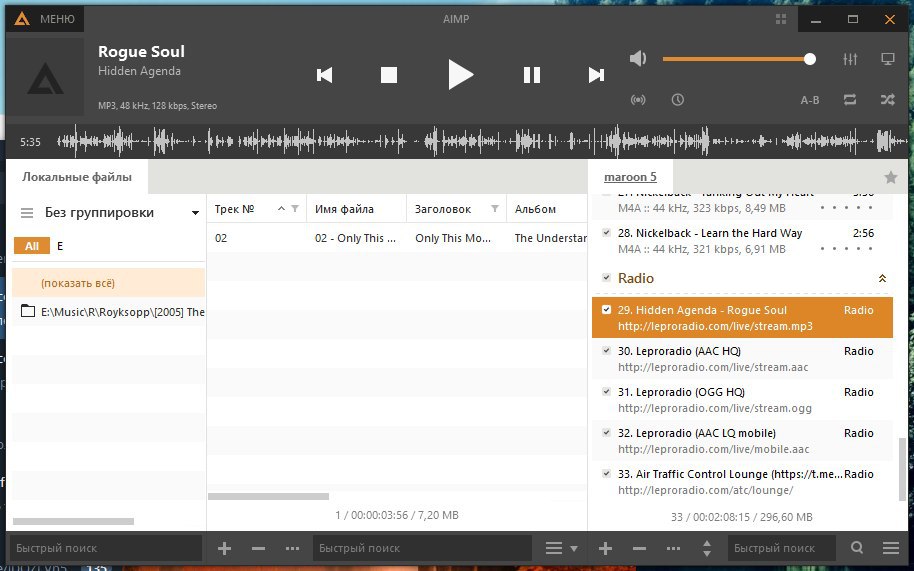Open the hamburger icon beside Без группировки
The image size is (914, 571).
(x=27, y=213)
